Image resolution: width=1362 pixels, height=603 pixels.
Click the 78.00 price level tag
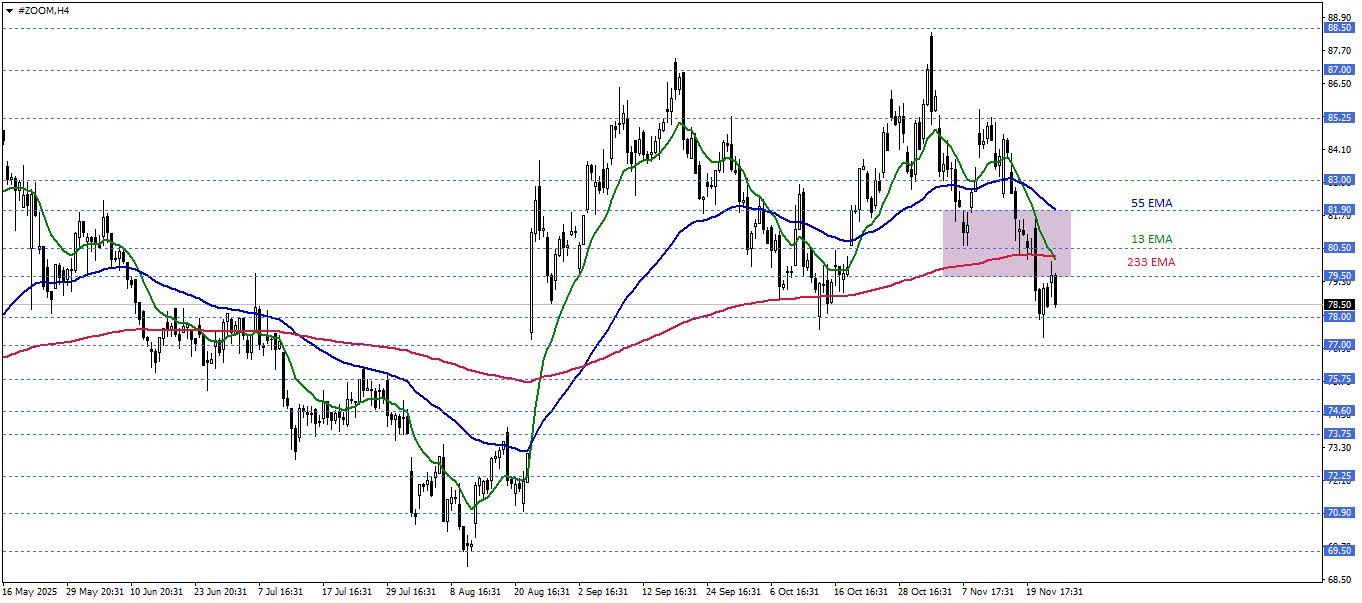(x=1339, y=317)
